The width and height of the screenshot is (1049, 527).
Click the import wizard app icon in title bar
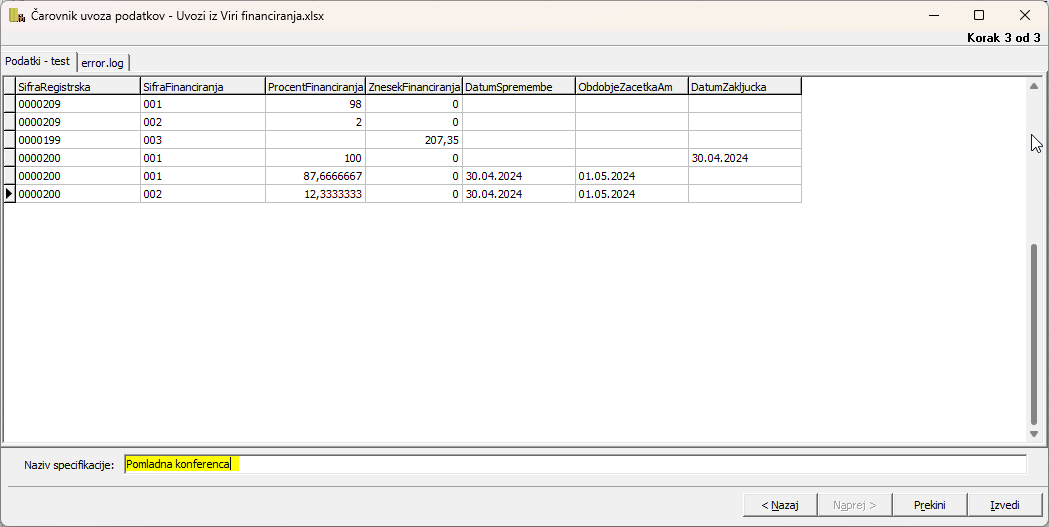[17, 15]
